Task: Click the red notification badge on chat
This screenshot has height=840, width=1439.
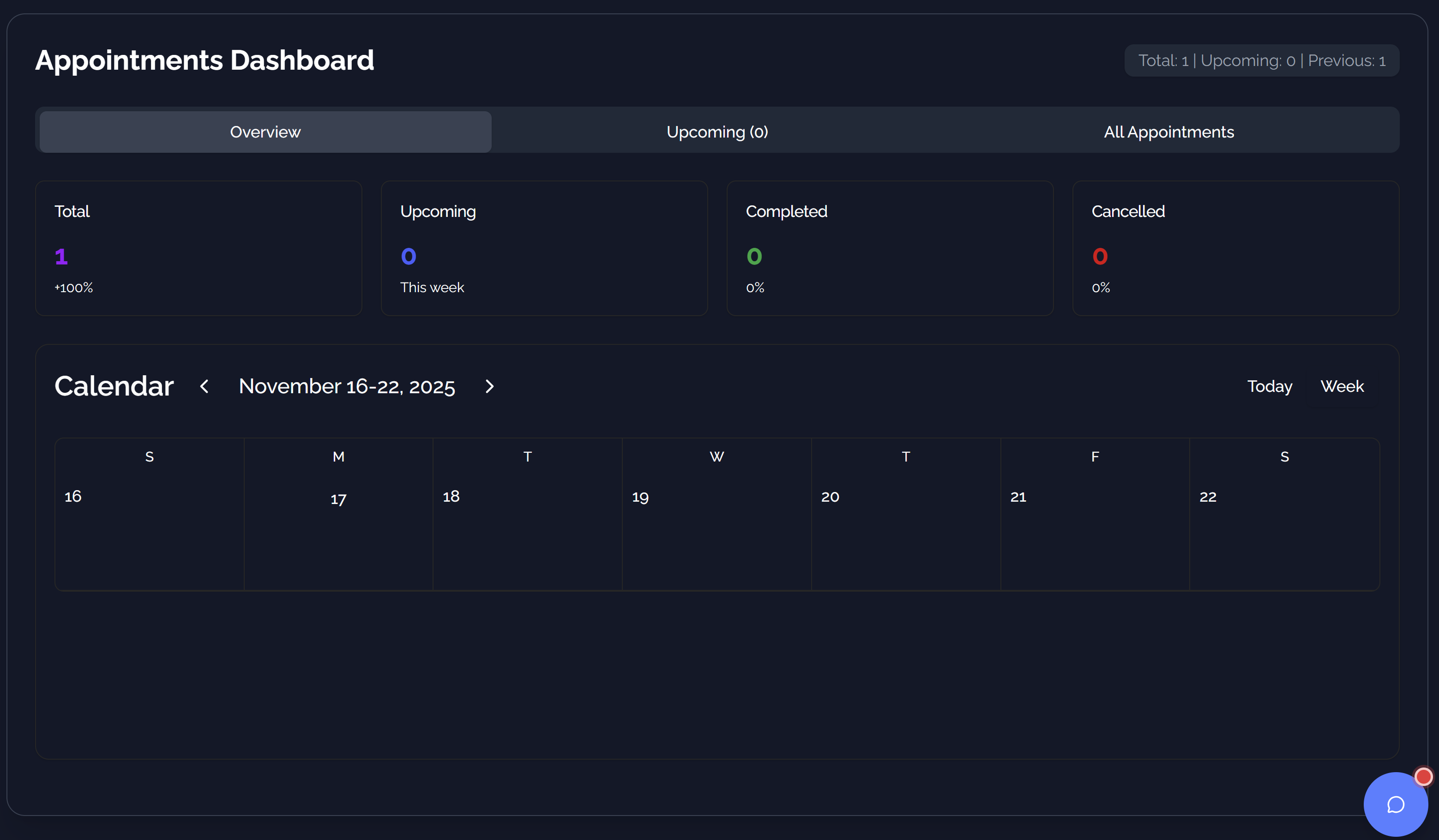Action: coord(1423,777)
